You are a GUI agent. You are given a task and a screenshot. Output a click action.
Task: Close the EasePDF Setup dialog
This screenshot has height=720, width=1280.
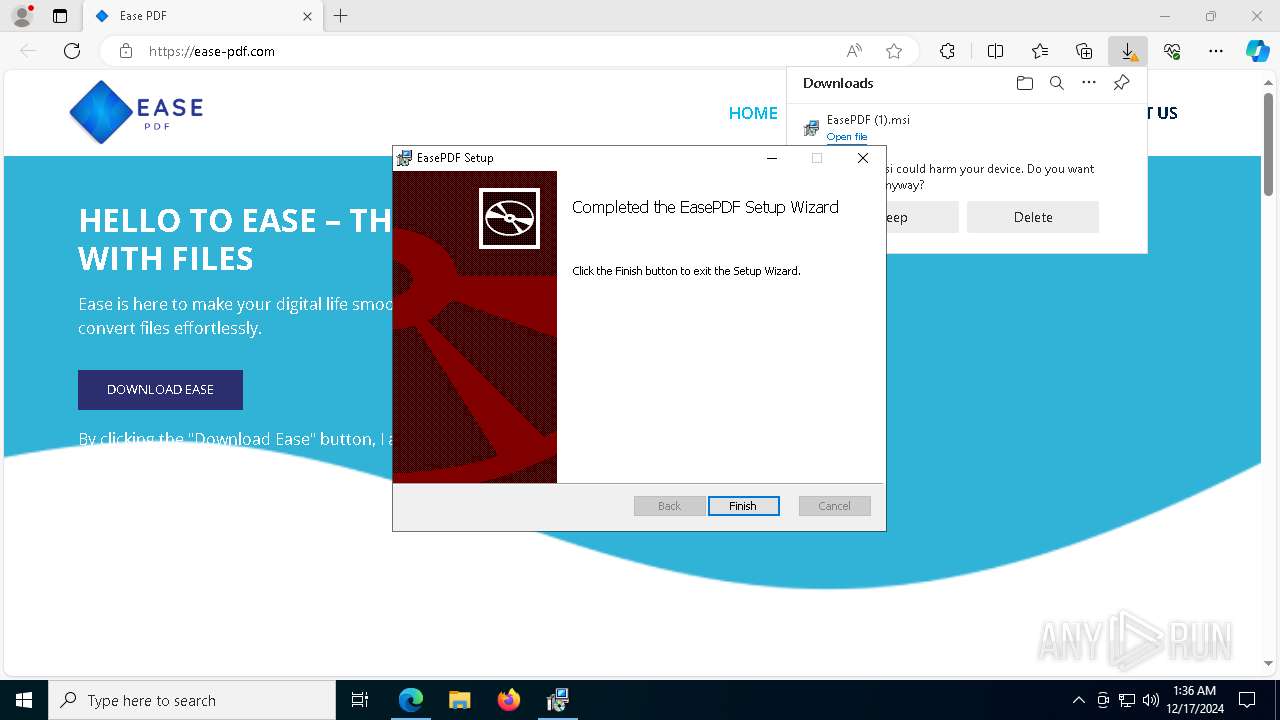coord(863,158)
